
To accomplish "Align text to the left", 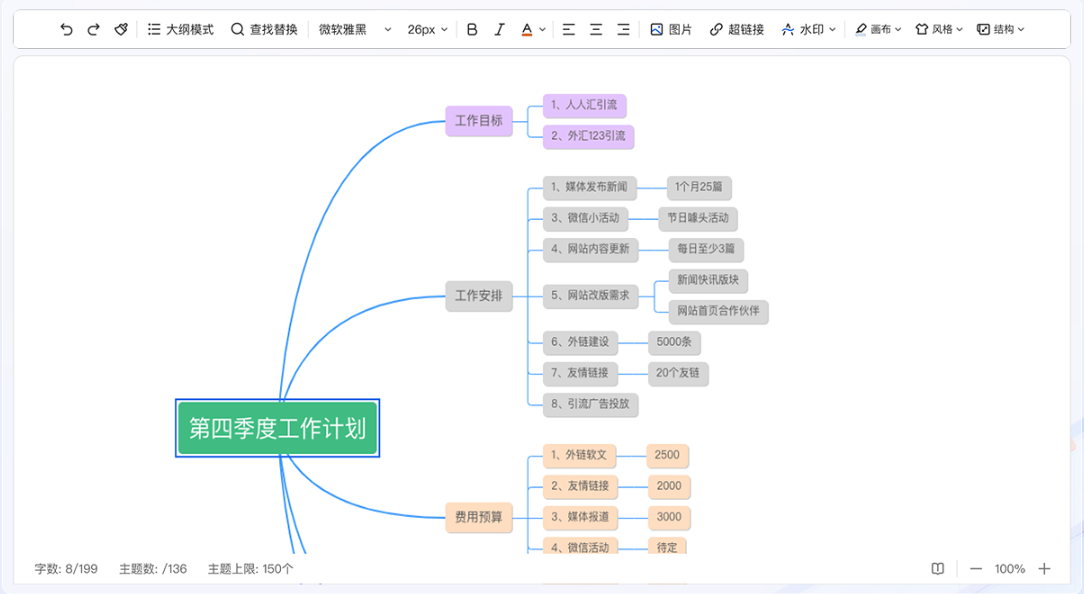I will click(x=568, y=30).
